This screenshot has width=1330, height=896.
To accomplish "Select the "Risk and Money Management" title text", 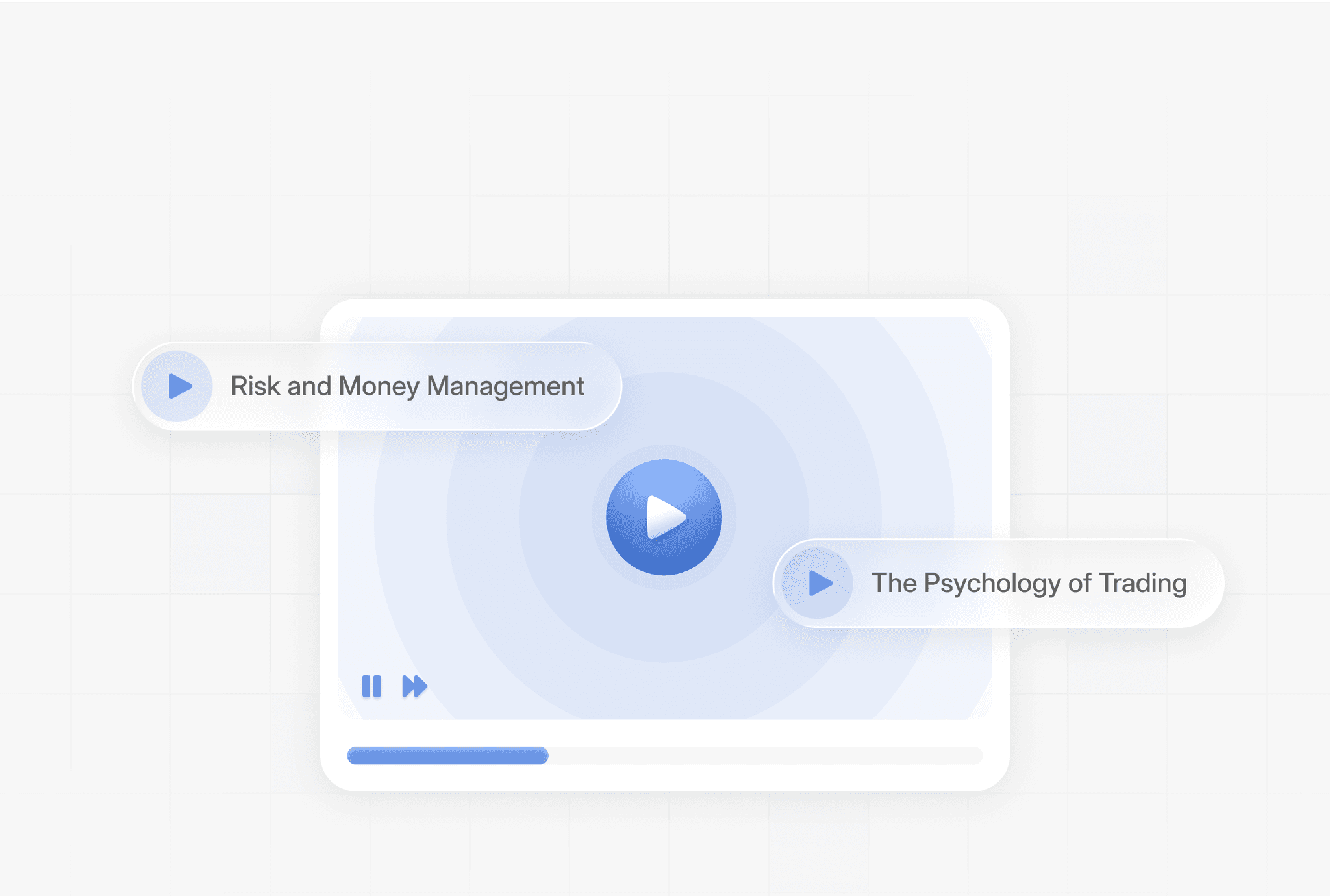I will pos(407,386).
